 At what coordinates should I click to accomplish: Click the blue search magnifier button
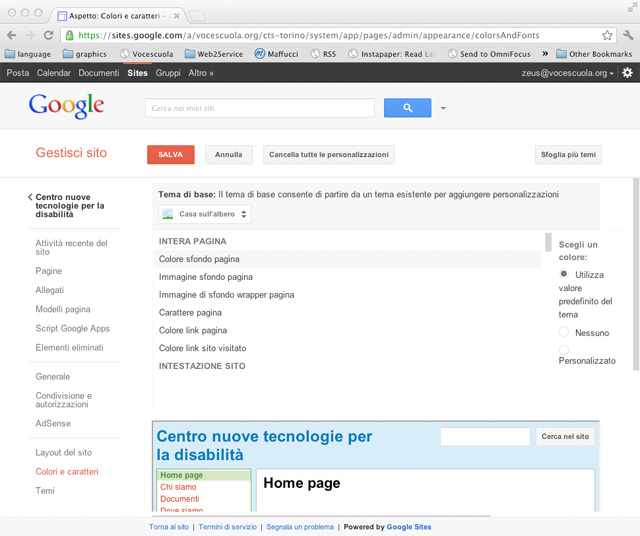click(x=407, y=108)
